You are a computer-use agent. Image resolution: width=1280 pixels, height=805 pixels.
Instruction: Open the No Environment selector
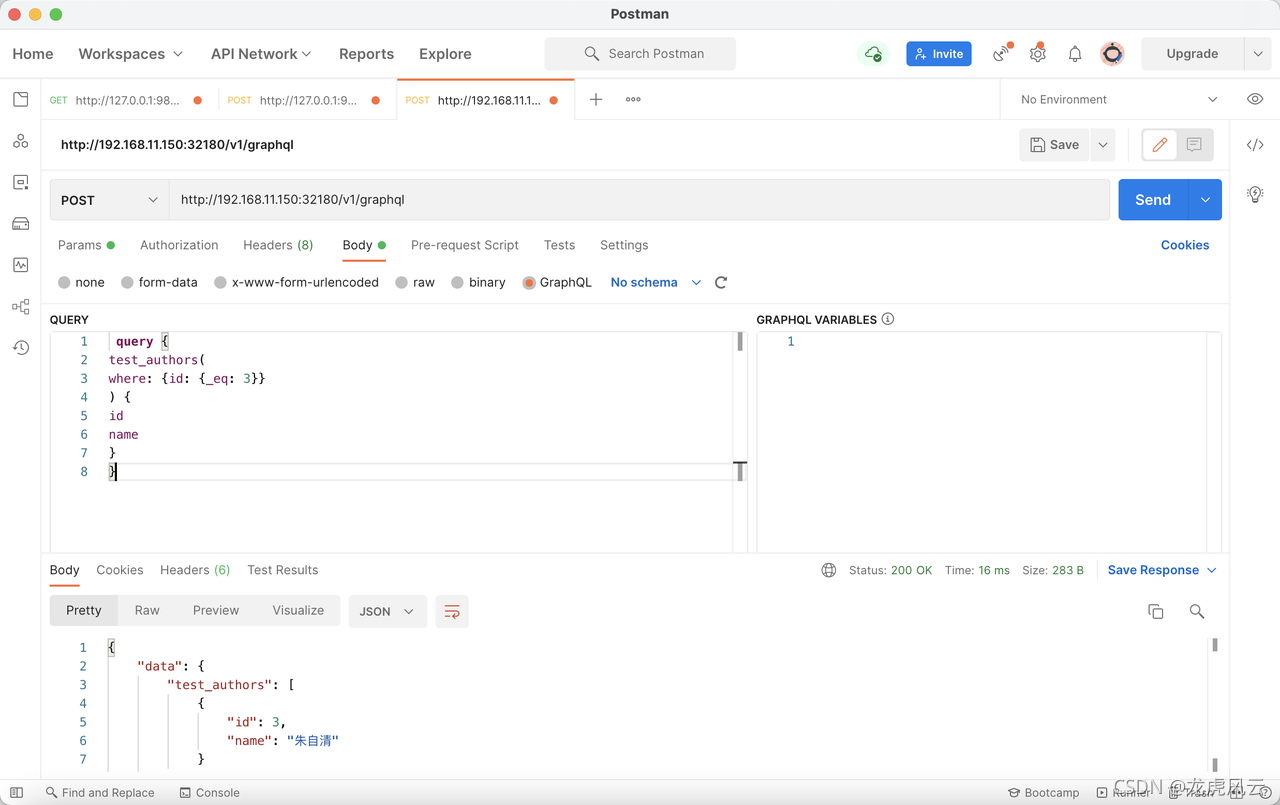[1119, 99]
